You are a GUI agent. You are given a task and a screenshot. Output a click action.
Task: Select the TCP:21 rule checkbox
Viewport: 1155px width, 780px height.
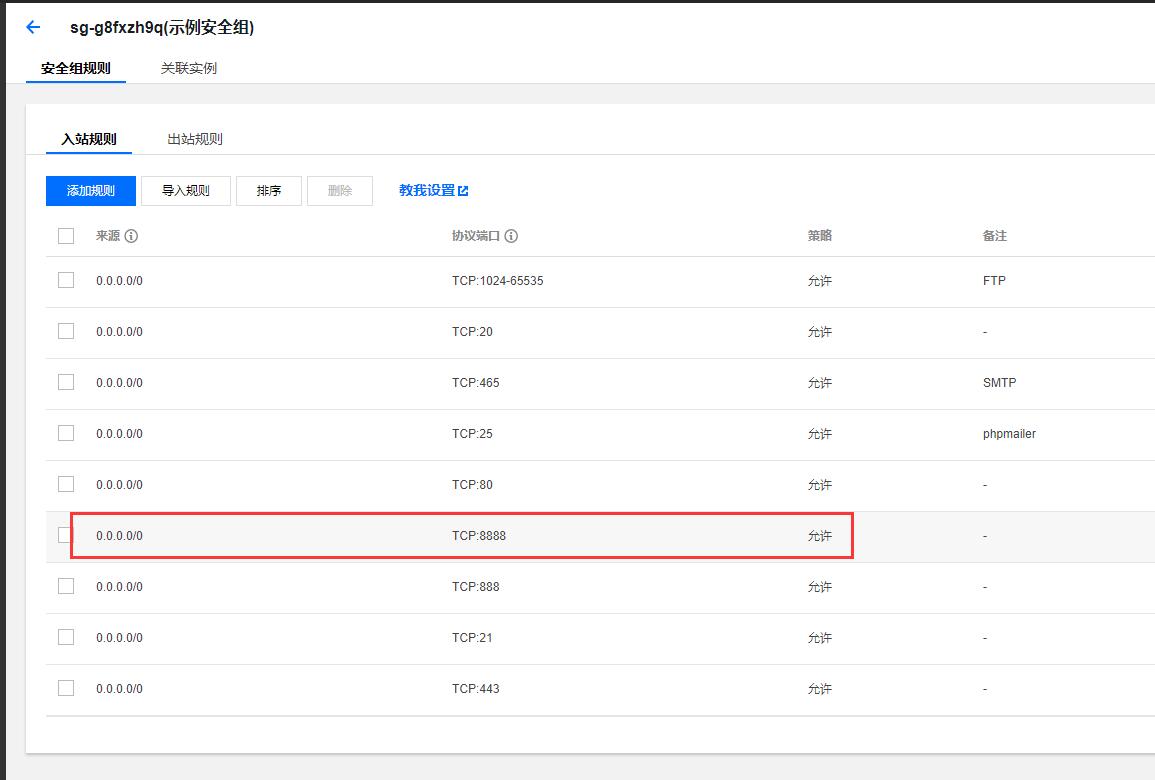click(x=66, y=637)
